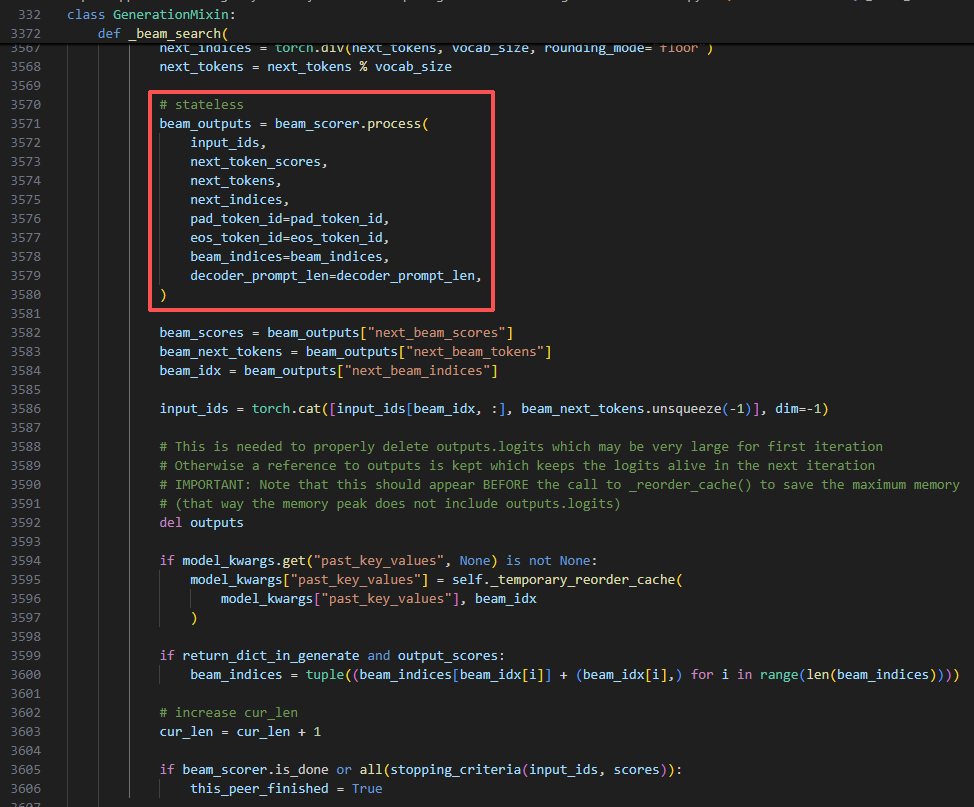Click comment starting '# This is needed to properly'

click(521, 447)
